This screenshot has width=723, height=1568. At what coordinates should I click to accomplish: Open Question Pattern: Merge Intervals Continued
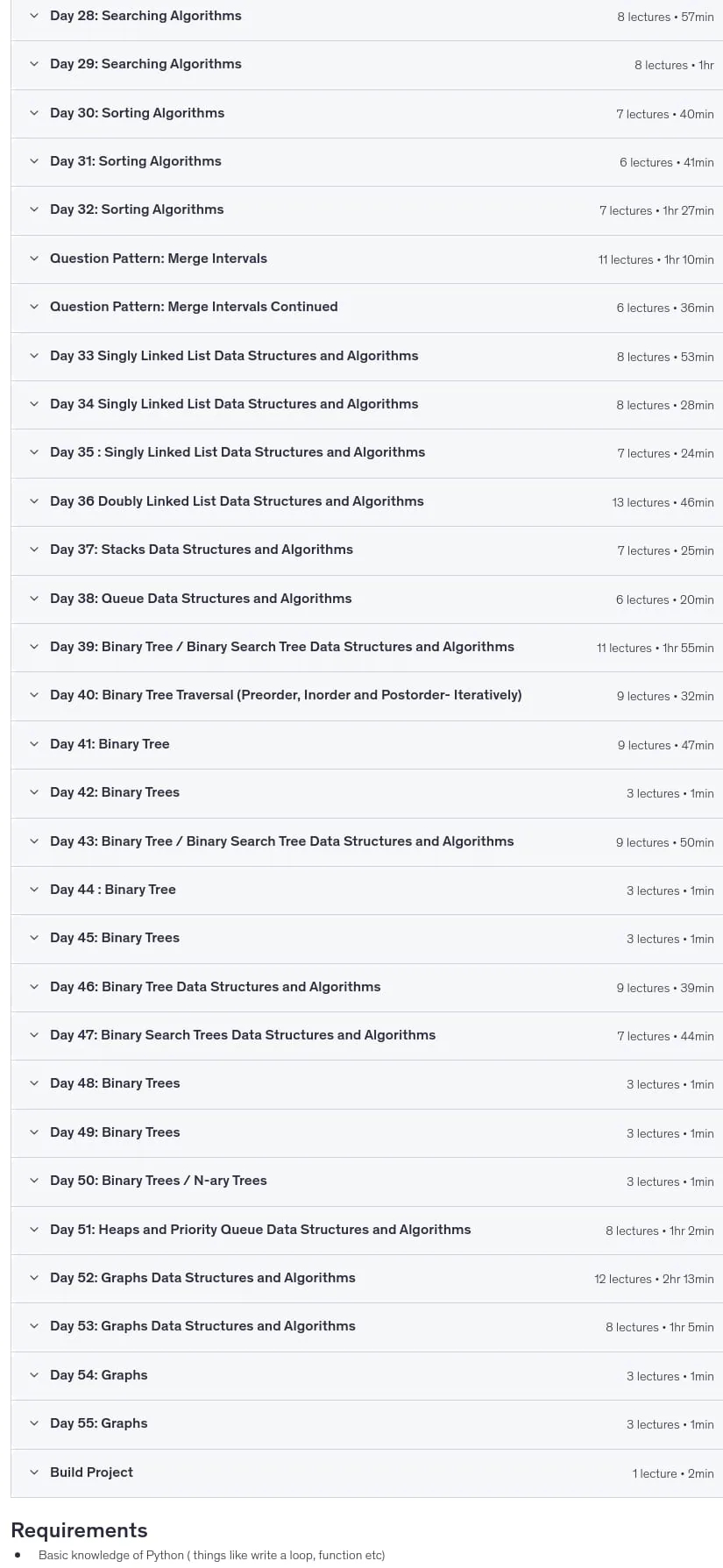(x=366, y=308)
